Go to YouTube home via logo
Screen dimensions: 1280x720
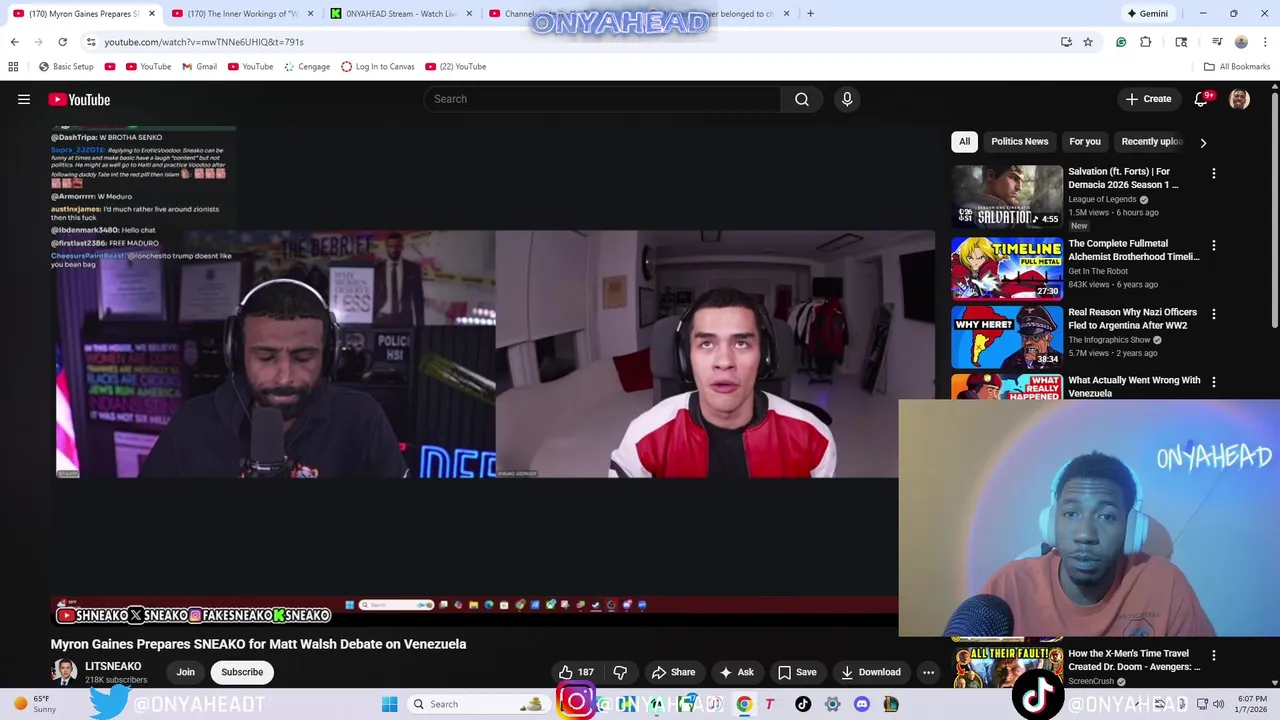(x=79, y=99)
